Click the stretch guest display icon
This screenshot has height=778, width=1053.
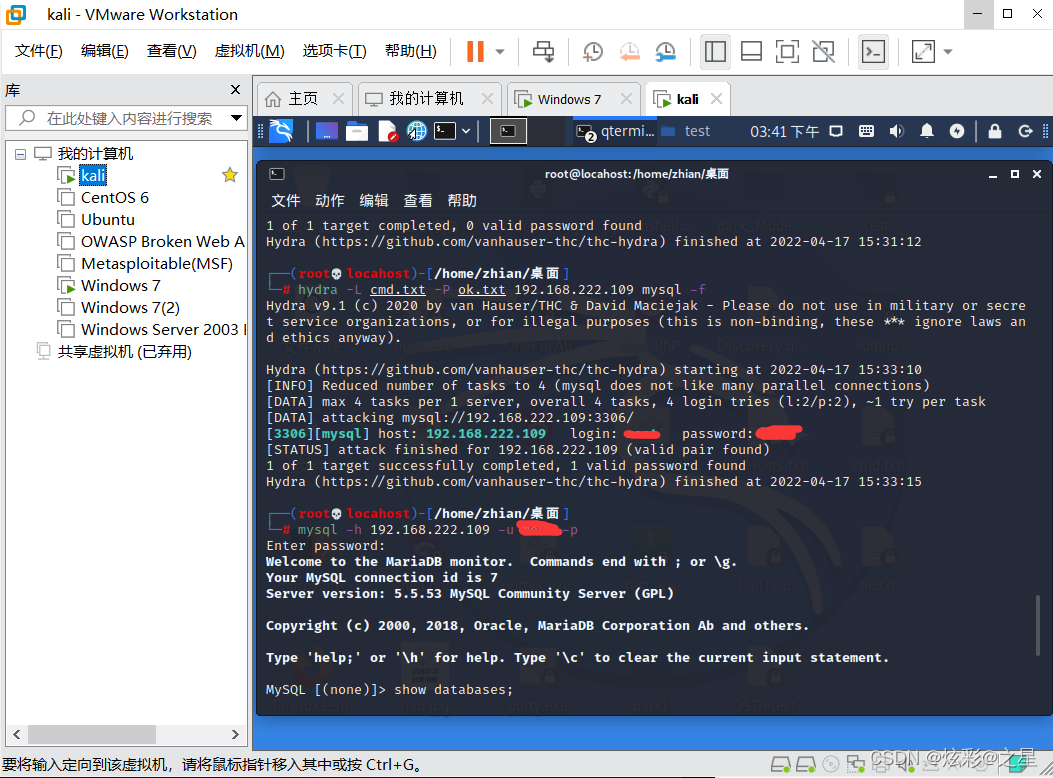click(923, 52)
